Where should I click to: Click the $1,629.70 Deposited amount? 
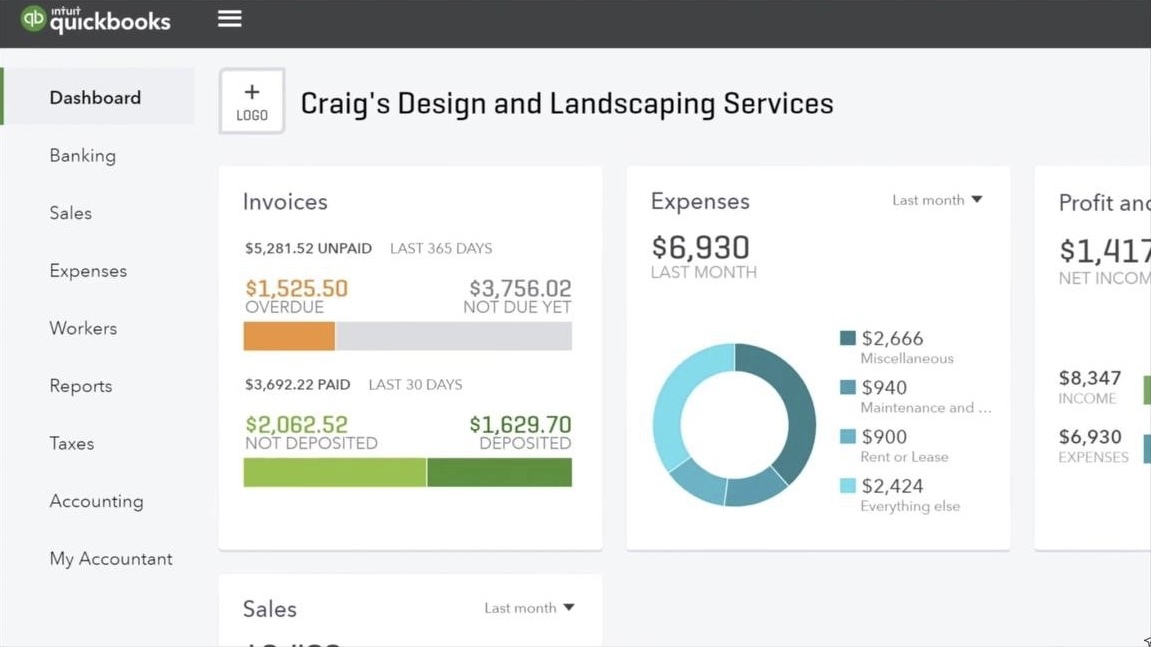[x=520, y=424]
